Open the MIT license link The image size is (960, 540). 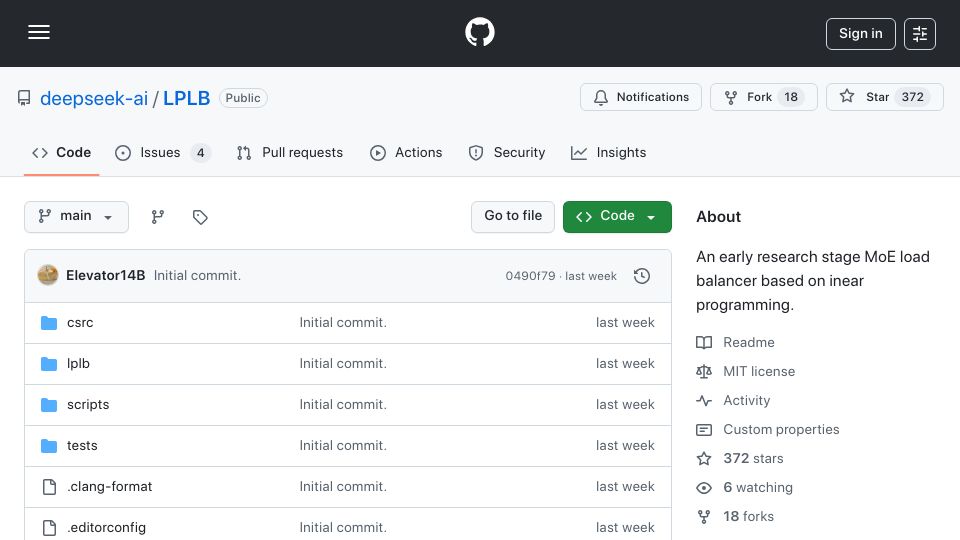[746, 372]
